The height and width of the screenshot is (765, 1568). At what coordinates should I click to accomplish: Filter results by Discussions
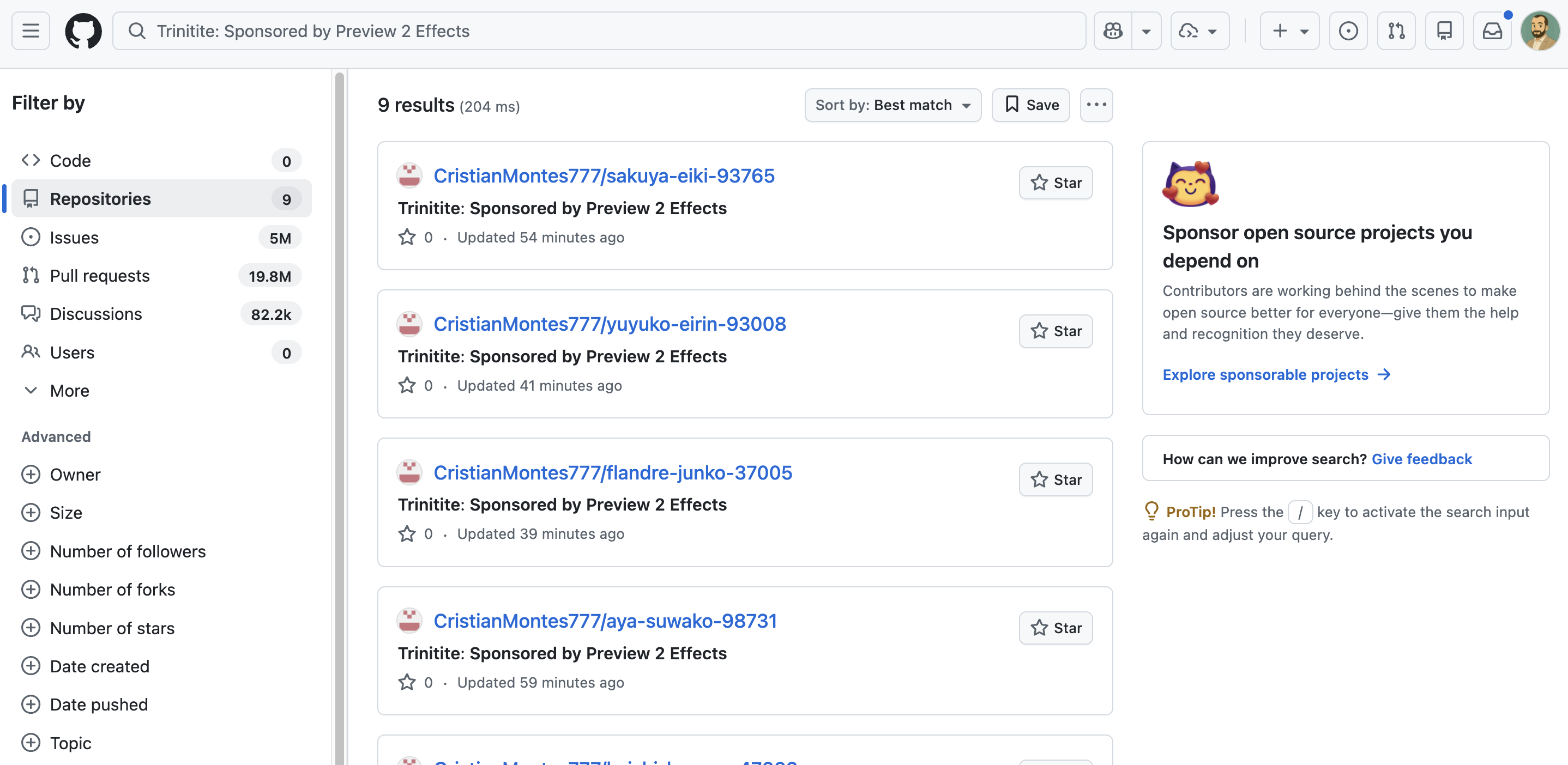pyautogui.click(x=161, y=314)
